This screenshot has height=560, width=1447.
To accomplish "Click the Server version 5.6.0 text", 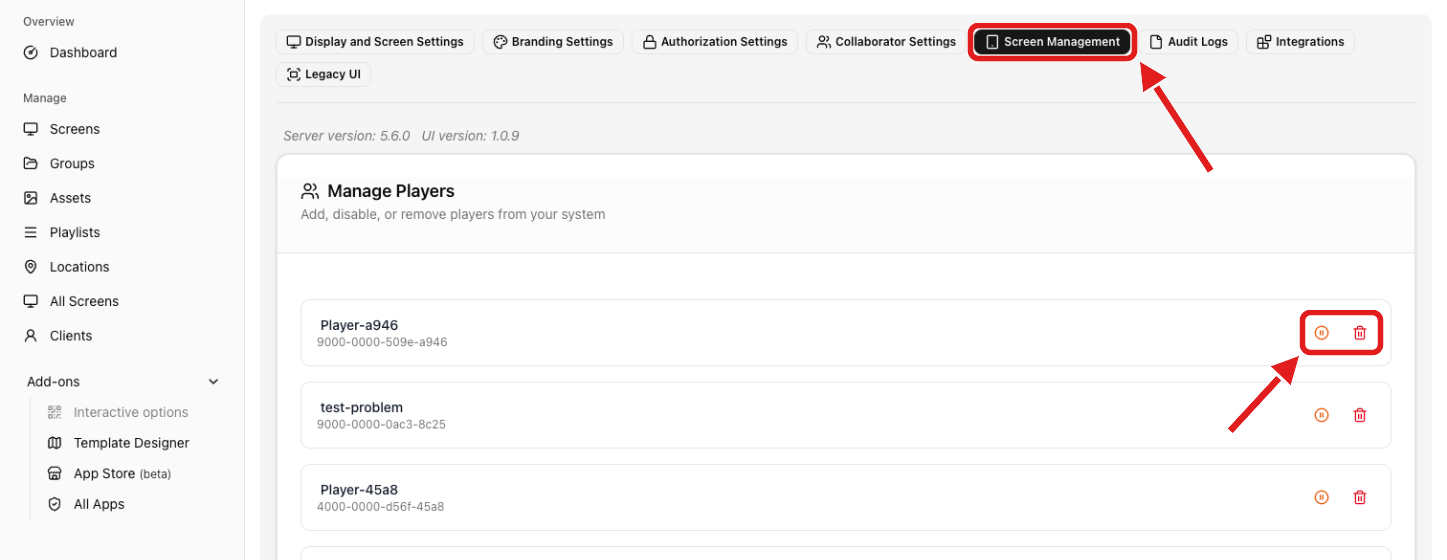I will click(347, 136).
